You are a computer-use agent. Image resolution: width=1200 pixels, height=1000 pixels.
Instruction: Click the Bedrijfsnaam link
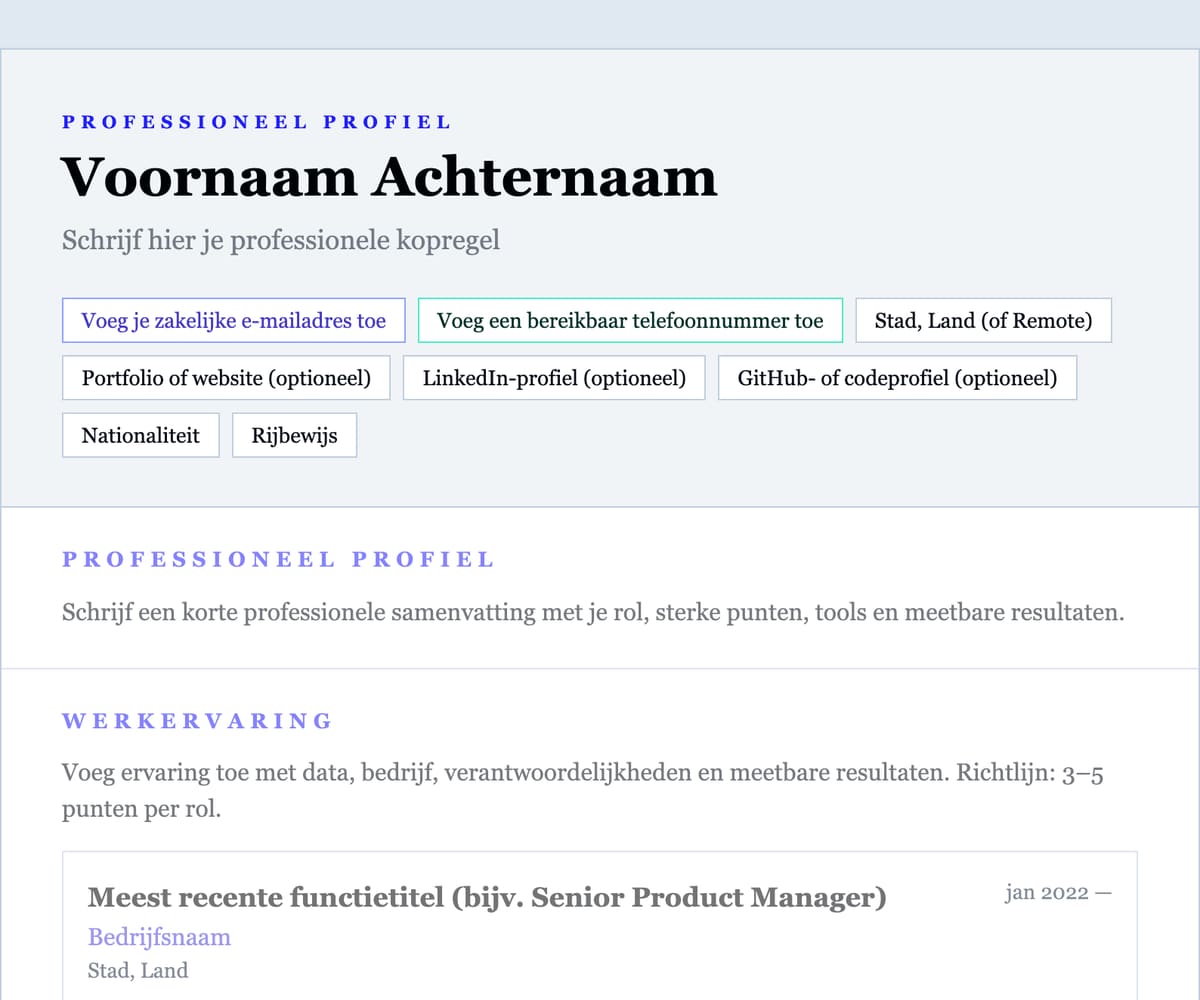pyautogui.click(x=159, y=937)
